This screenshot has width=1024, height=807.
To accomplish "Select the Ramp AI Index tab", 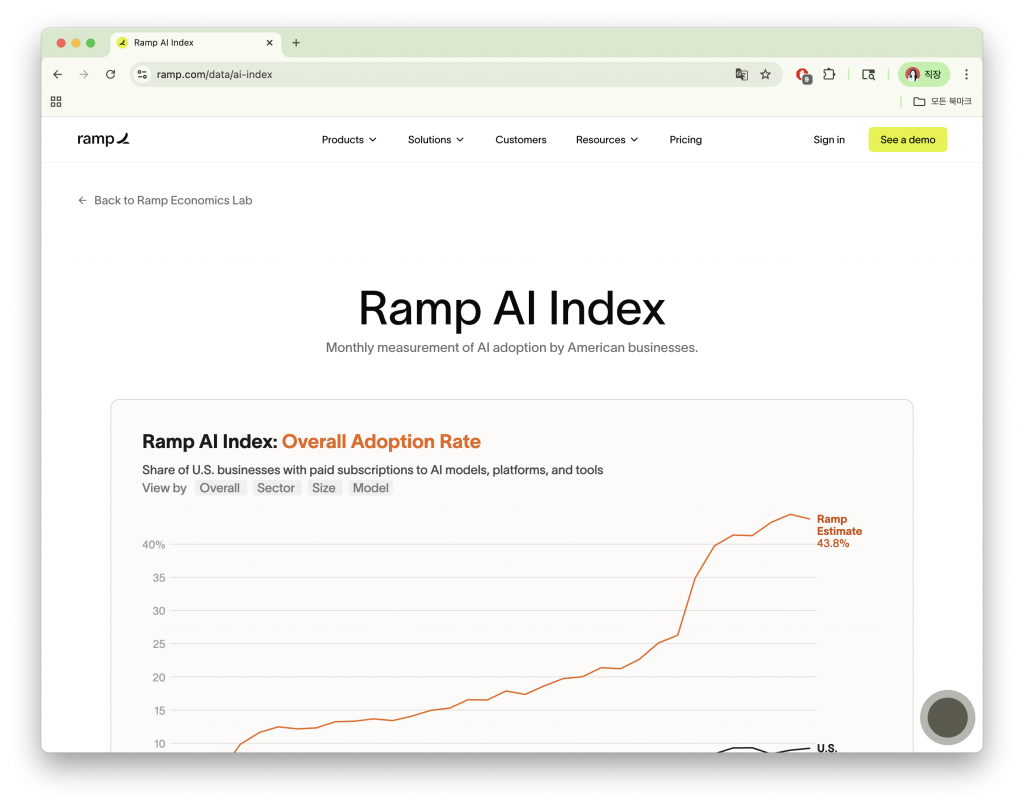I will pyautogui.click(x=196, y=42).
